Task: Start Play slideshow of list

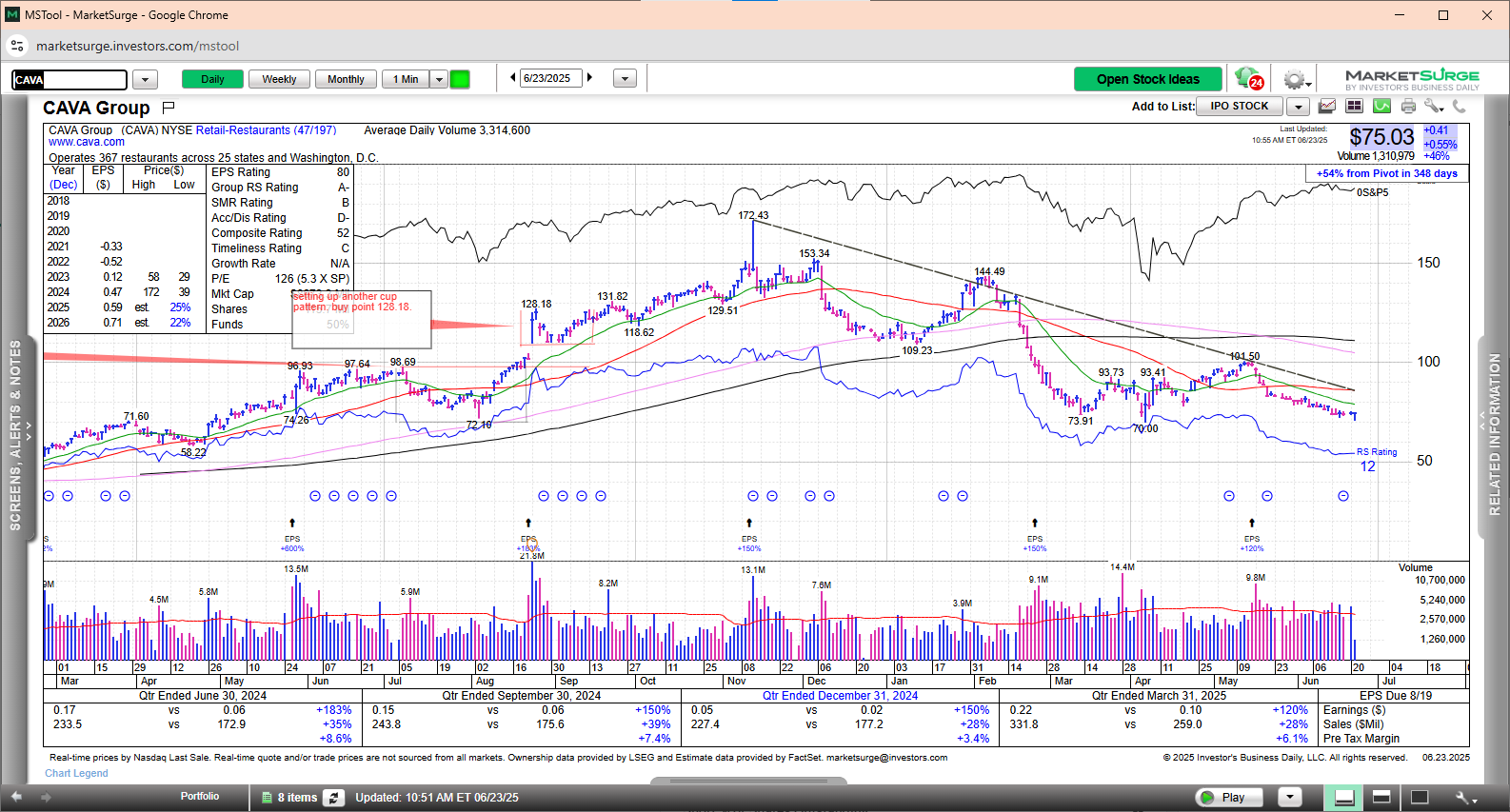Action: [1229, 797]
